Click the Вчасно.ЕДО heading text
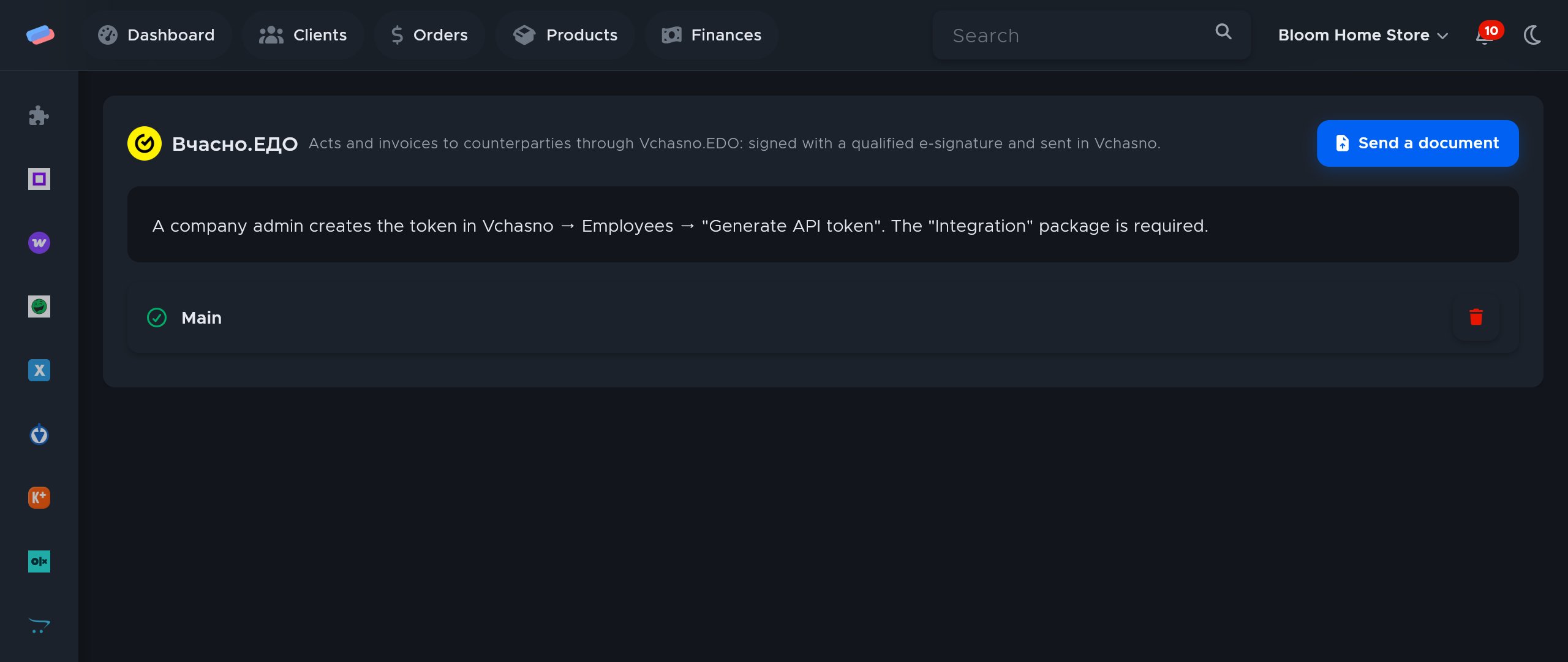The height and width of the screenshot is (662, 1568). point(235,144)
